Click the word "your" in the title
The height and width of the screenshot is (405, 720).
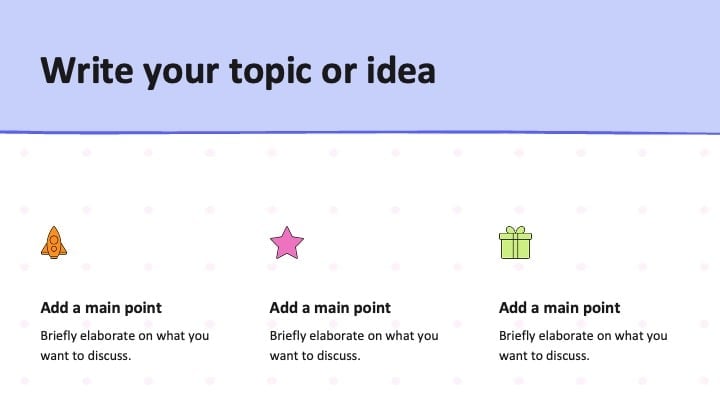(x=181, y=75)
